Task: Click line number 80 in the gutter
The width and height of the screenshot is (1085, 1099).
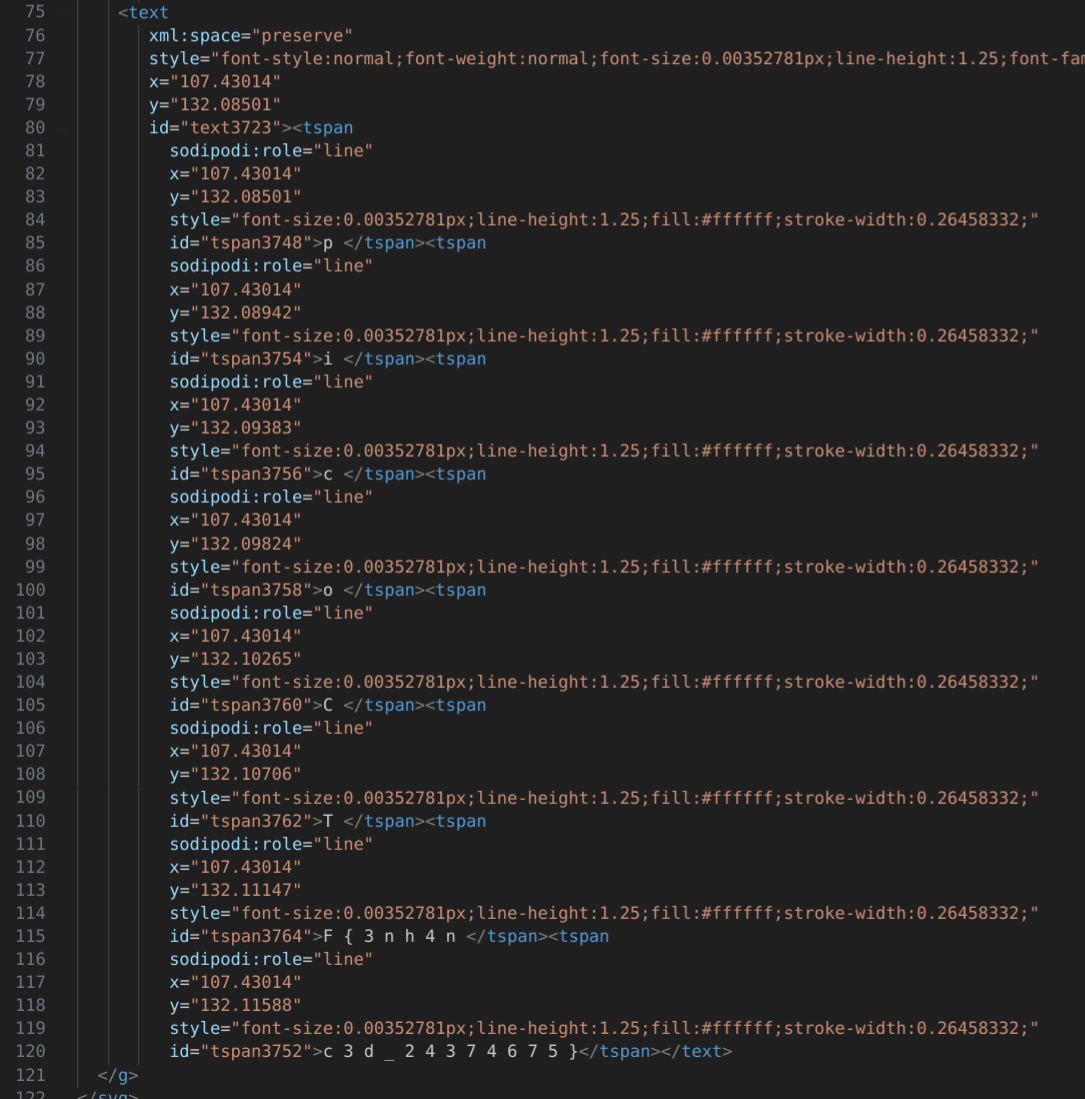Action: point(35,128)
